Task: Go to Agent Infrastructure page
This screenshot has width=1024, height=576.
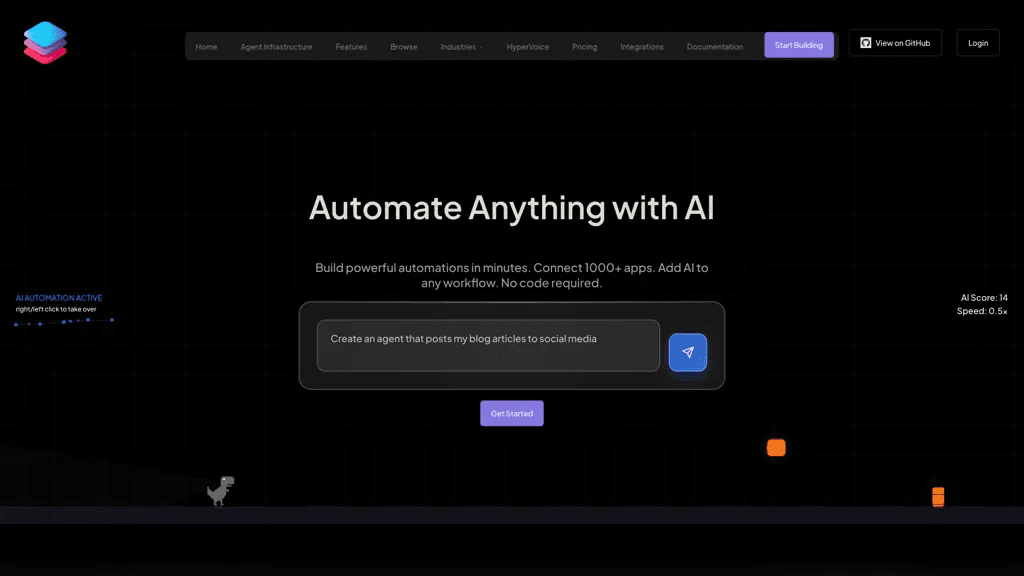Action: (x=276, y=47)
